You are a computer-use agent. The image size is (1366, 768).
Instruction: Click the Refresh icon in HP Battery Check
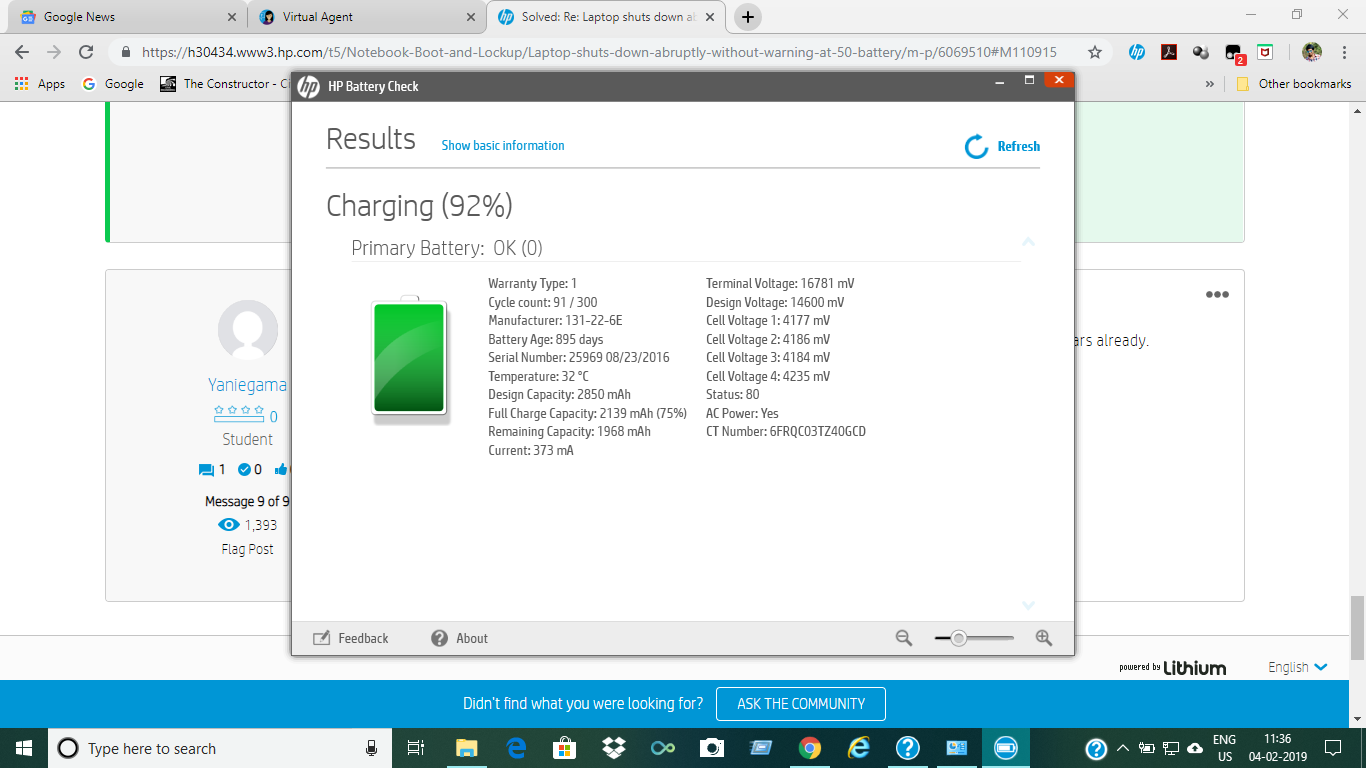976,147
